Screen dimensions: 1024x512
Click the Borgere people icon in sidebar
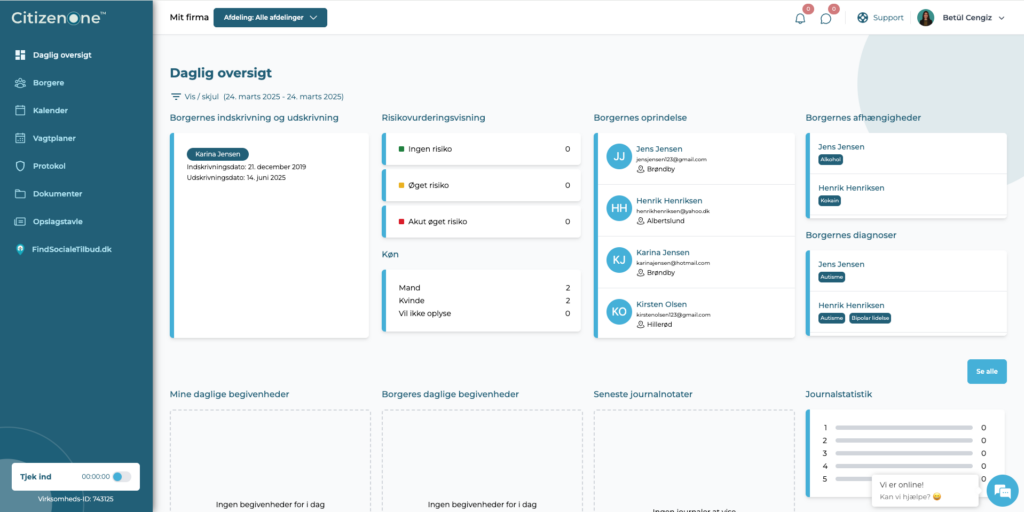(x=20, y=83)
